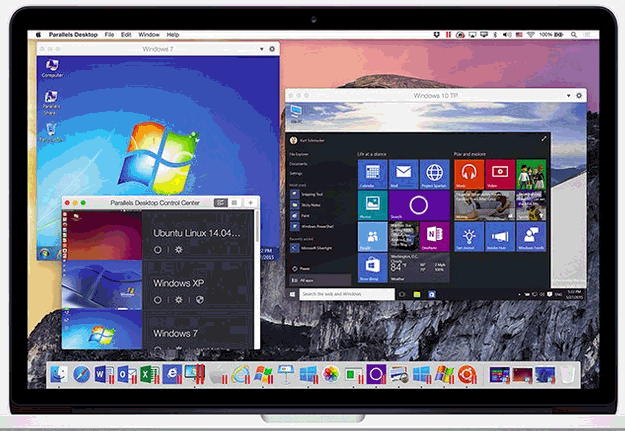Click the purple Search Cortana tile
Screen dimensions: 625x431
tap(419, 205)
